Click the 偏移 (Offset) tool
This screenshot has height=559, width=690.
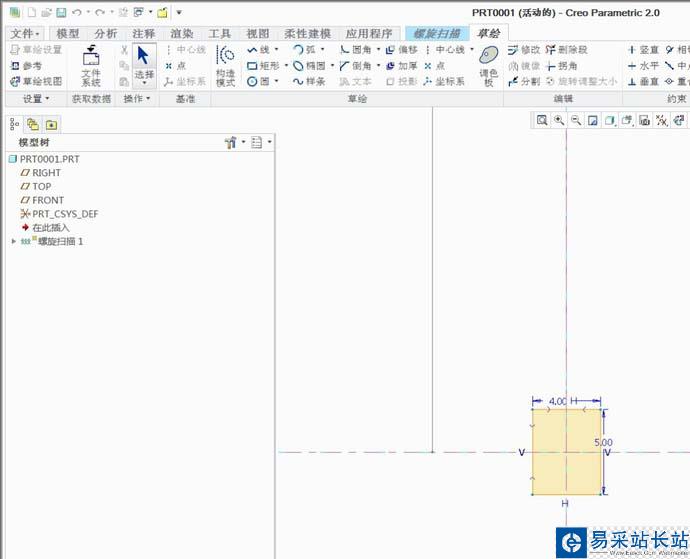tap(402, 50)
